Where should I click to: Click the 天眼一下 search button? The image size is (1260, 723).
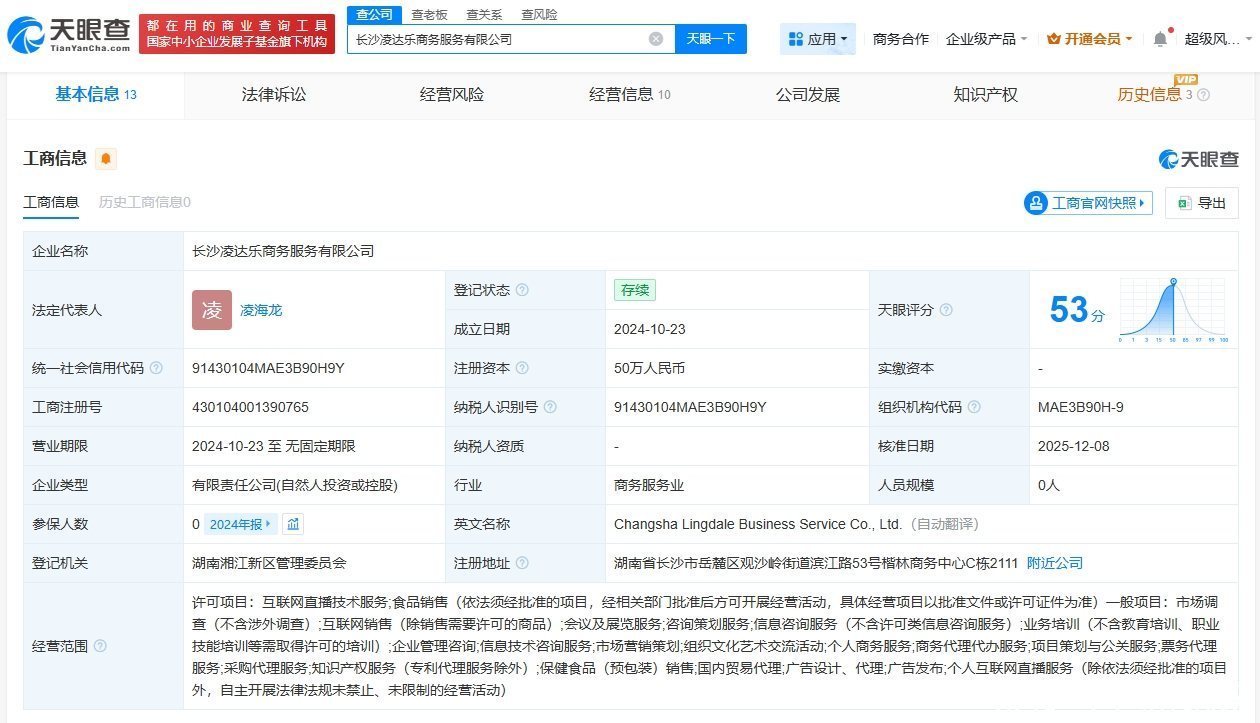711,38
